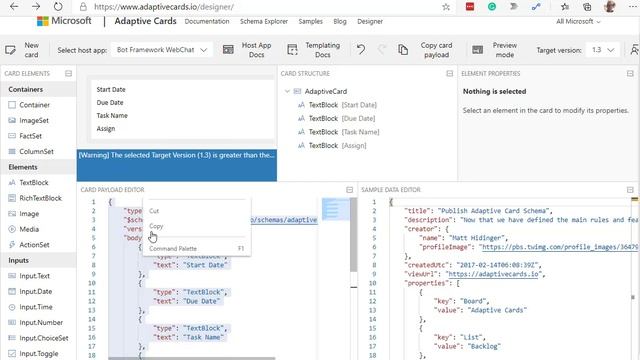Click the Host App Docs icon
The width and height of the screenshot is (640, 360).
228,50
